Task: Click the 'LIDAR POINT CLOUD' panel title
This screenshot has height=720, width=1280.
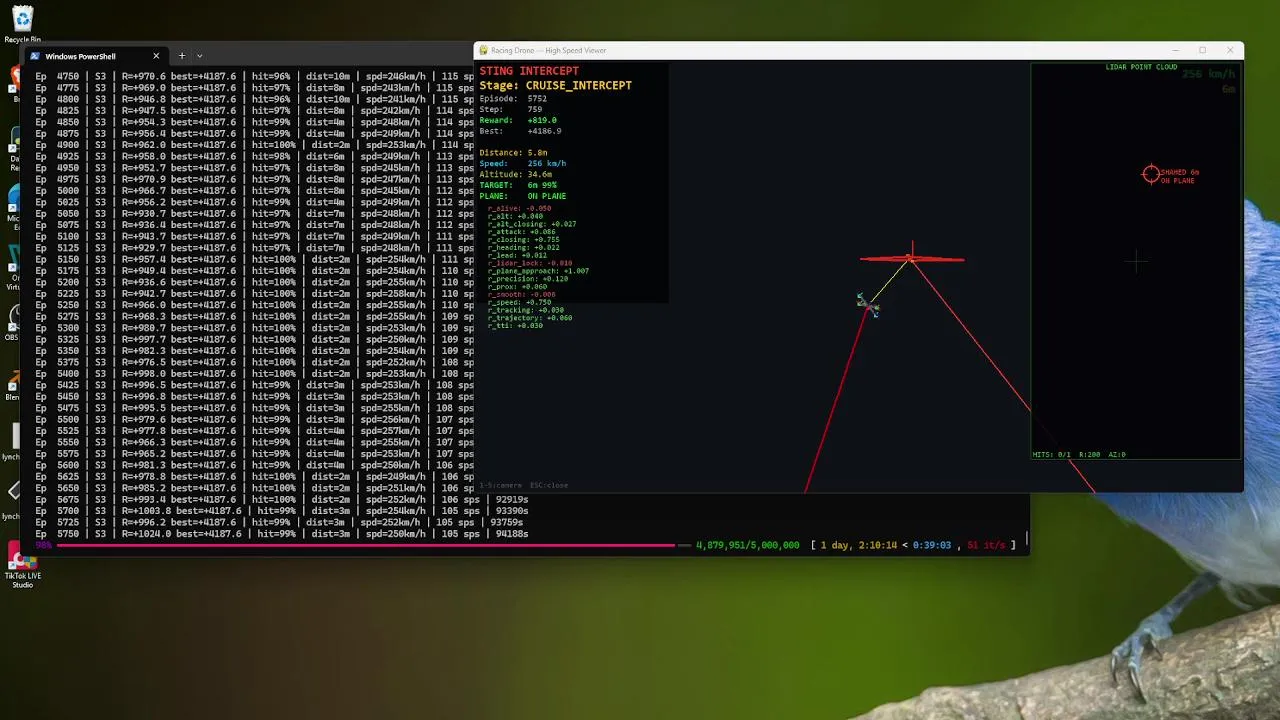Action: tap(1141, 67)
